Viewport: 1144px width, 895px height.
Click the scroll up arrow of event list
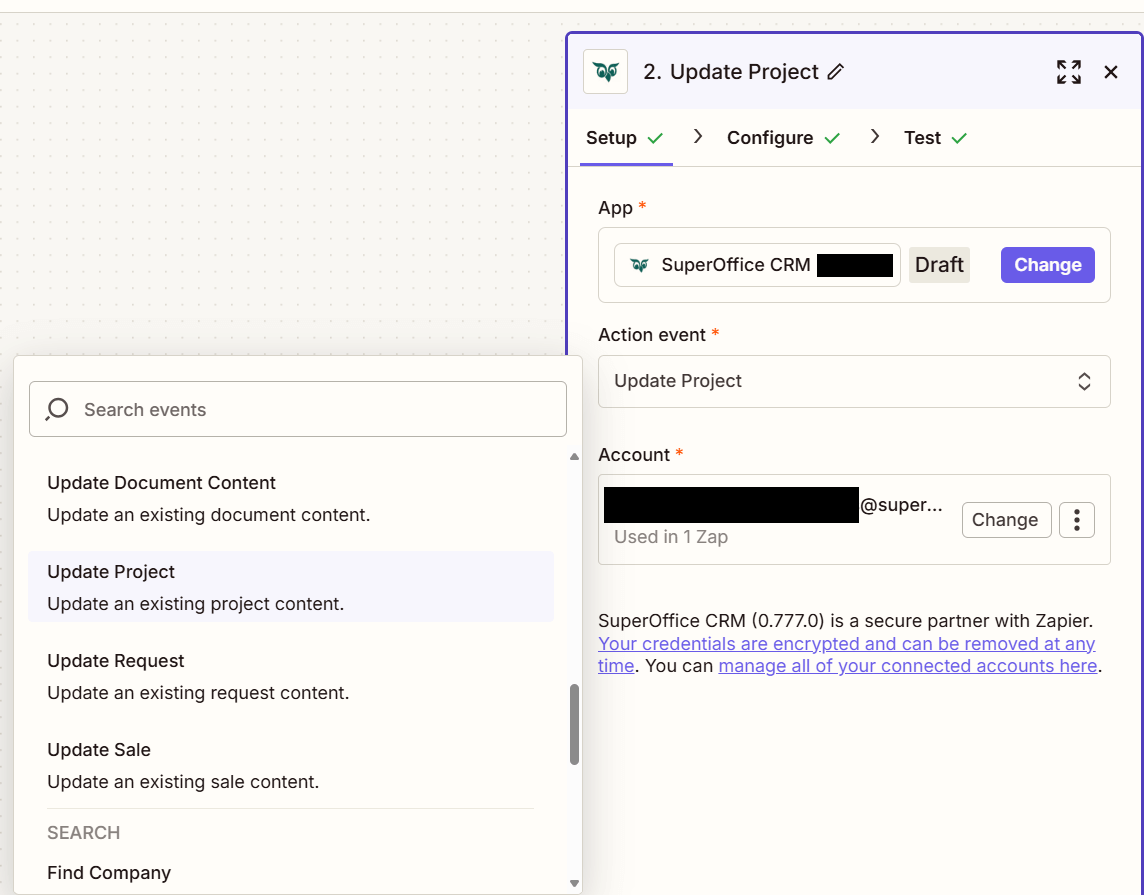coord(574,457)
